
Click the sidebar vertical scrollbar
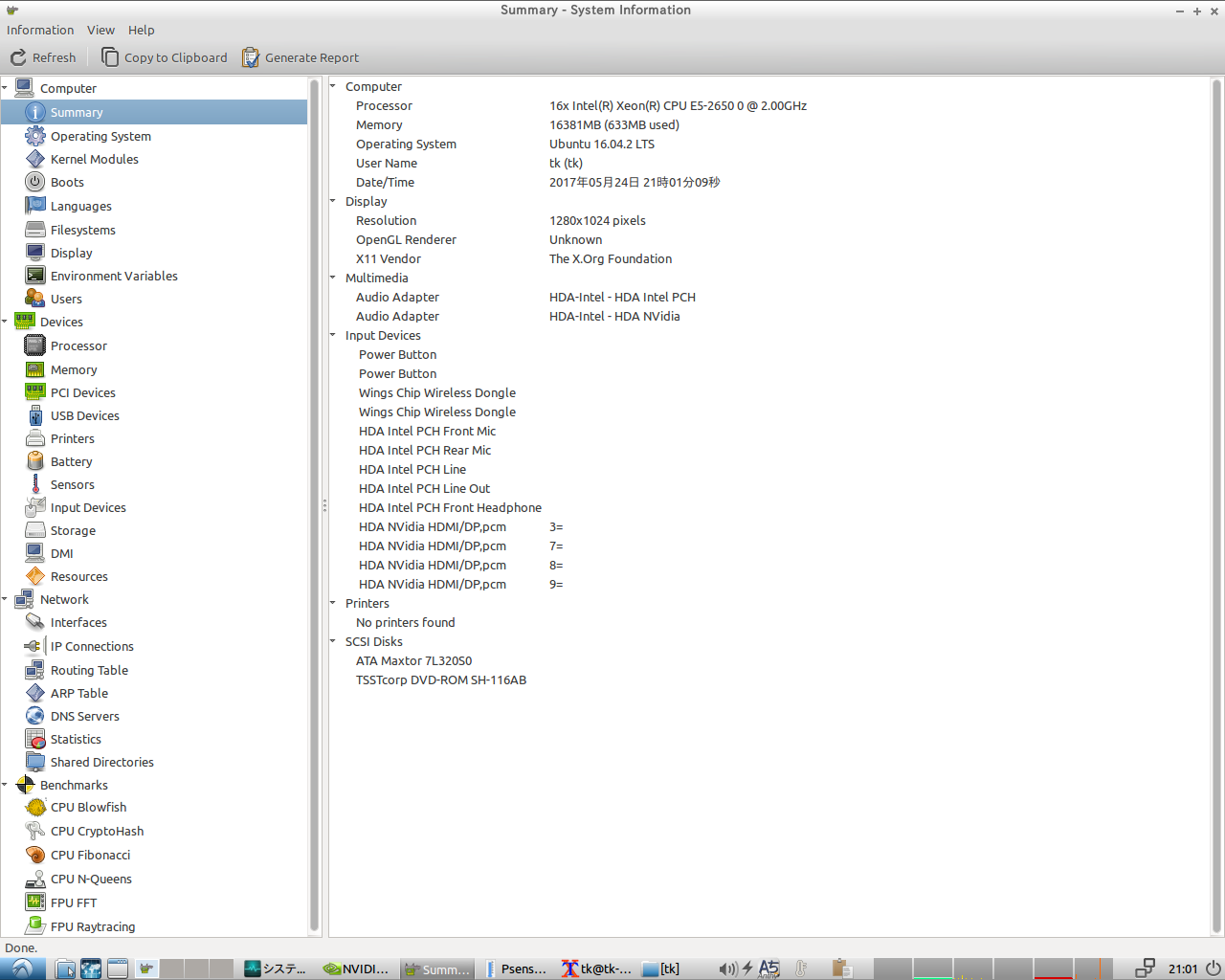point(314,505)
